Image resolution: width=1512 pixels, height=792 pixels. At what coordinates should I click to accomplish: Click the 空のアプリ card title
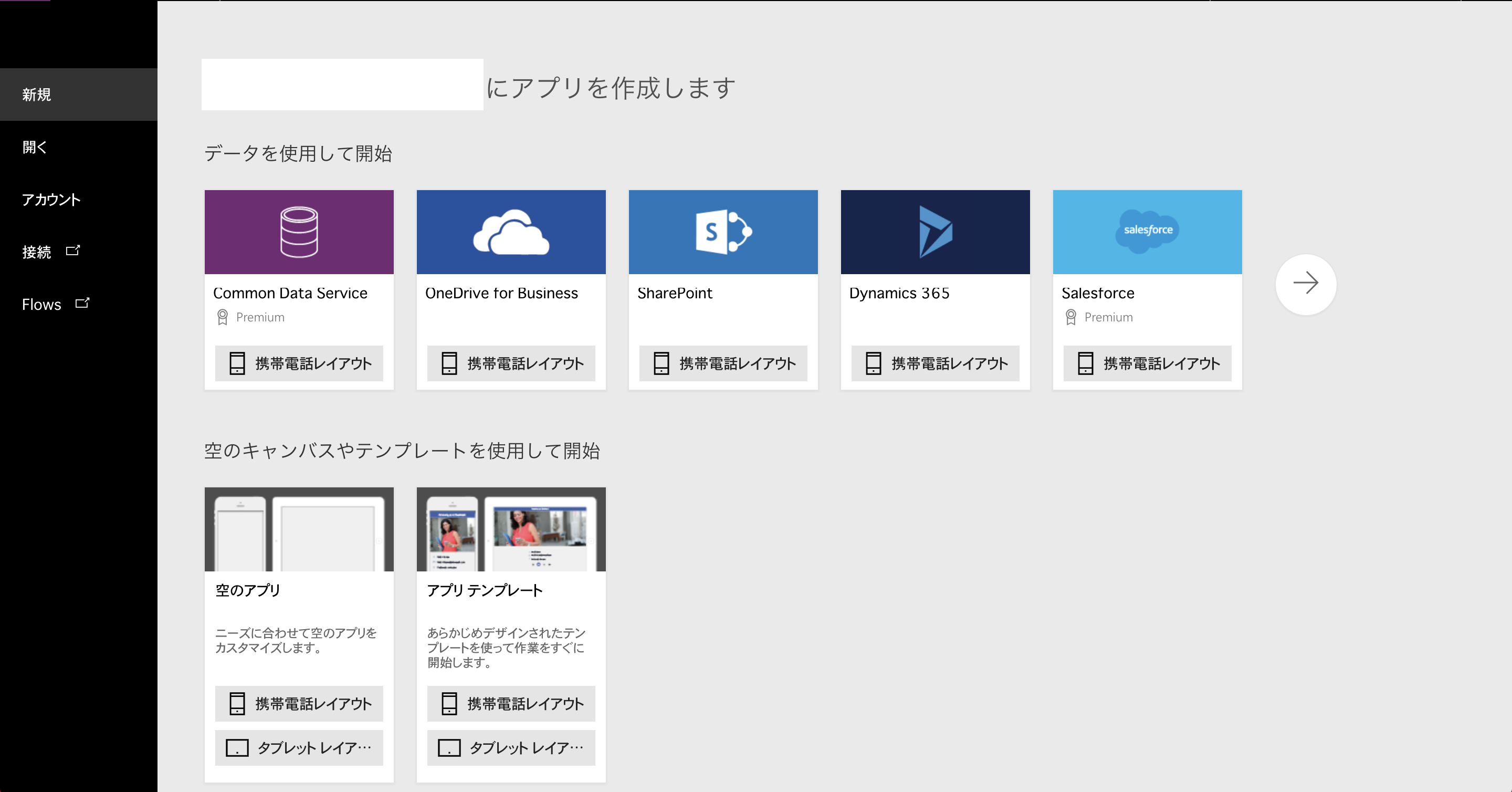248,590
